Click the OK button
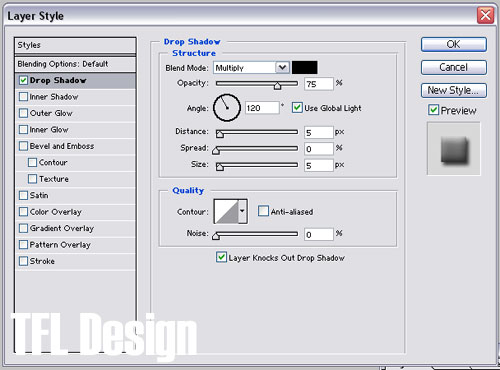The image size is (500, 370). (x=453, y=44)
